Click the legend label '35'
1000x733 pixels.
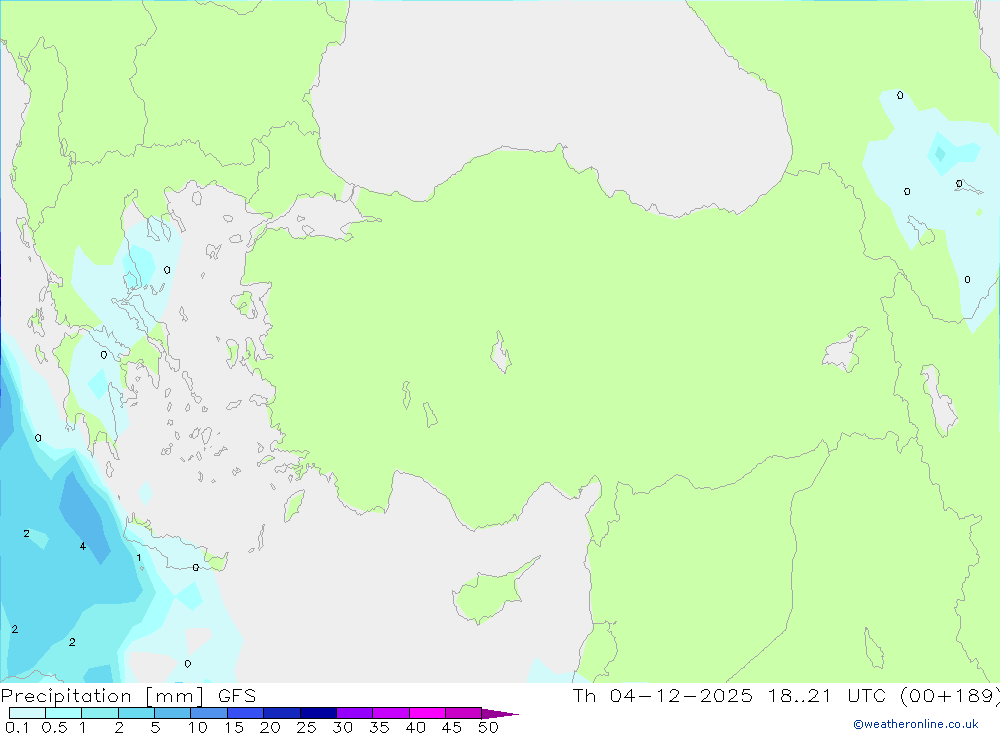[x=379, y=727]
